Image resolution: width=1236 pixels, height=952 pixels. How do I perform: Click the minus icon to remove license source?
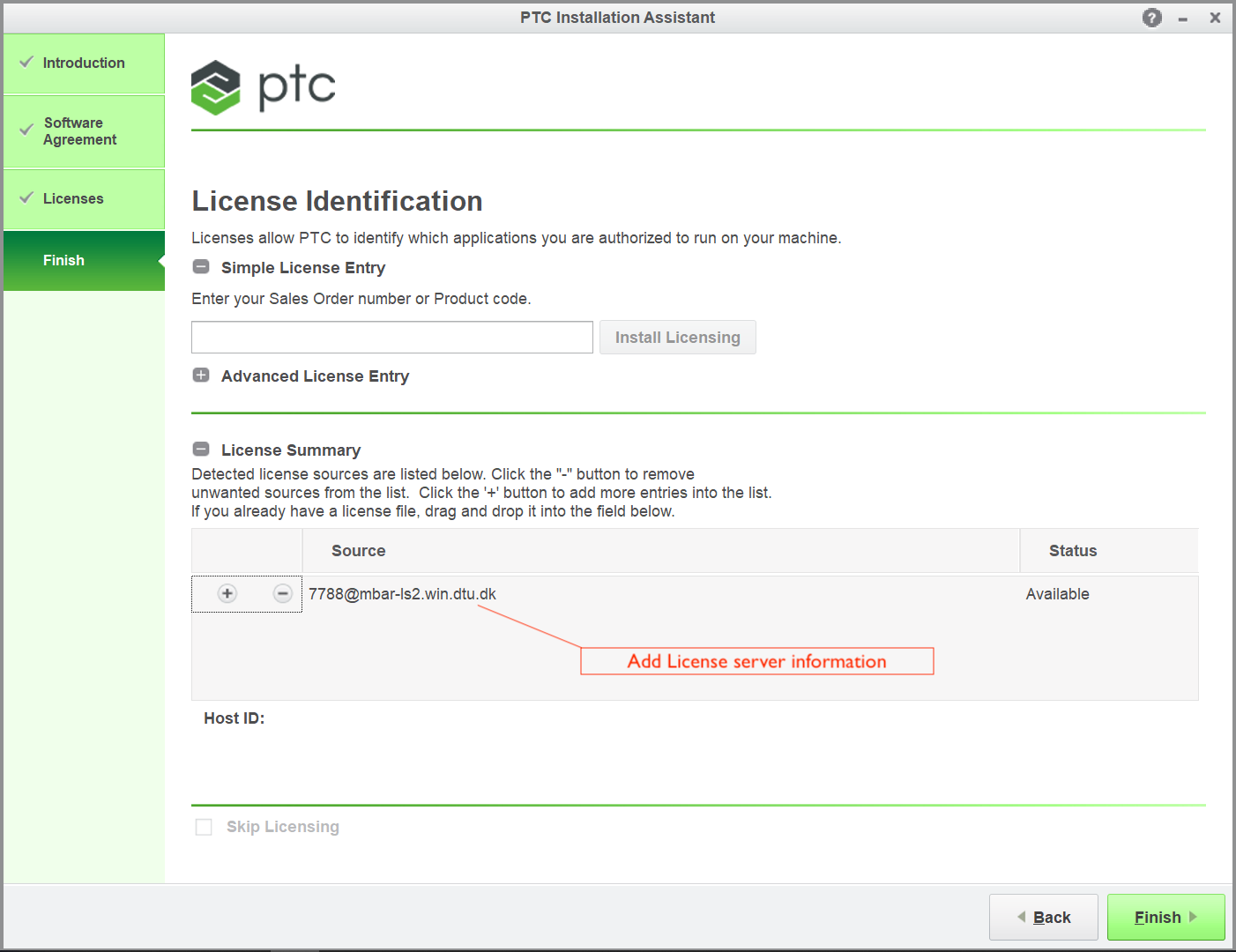[x=283, y=593]
